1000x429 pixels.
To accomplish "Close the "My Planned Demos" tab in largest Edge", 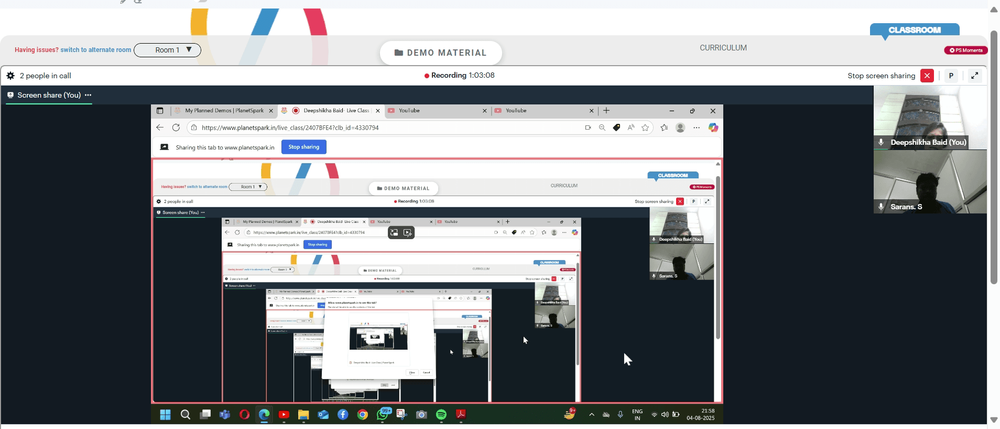I will click(x=271, y=110).
